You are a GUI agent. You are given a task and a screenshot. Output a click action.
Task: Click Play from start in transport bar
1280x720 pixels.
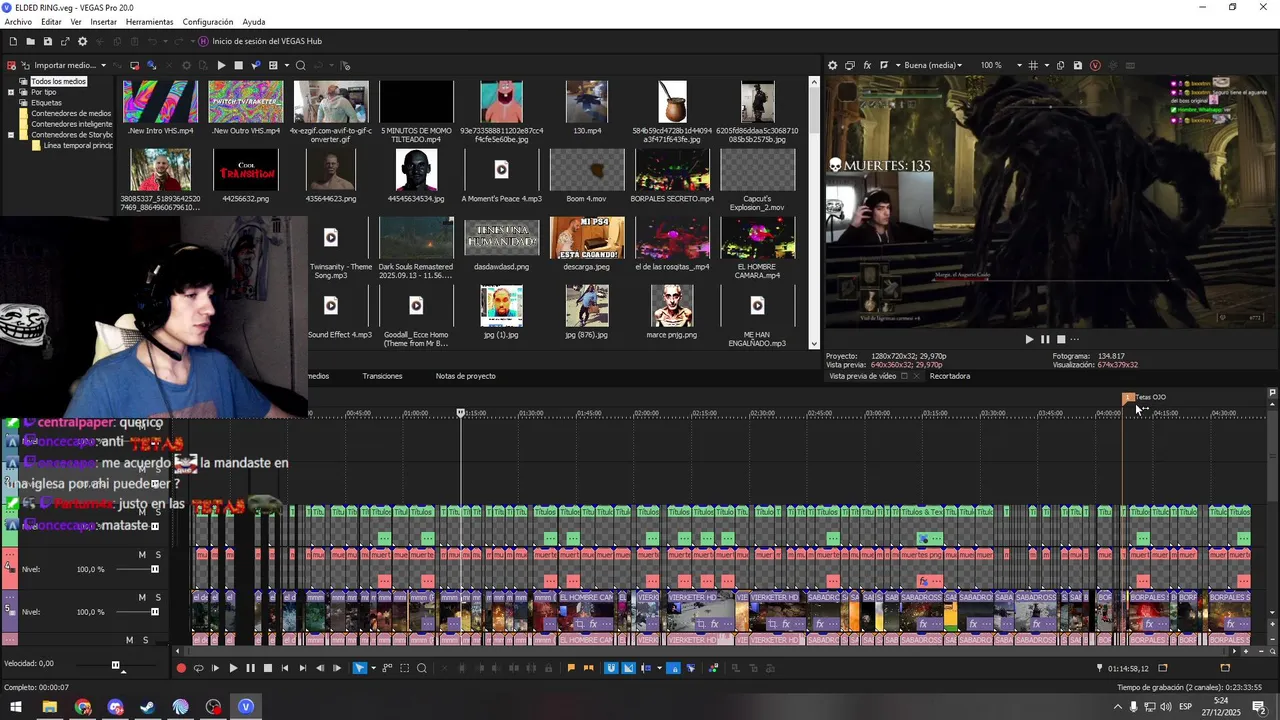tap(215, 668)
